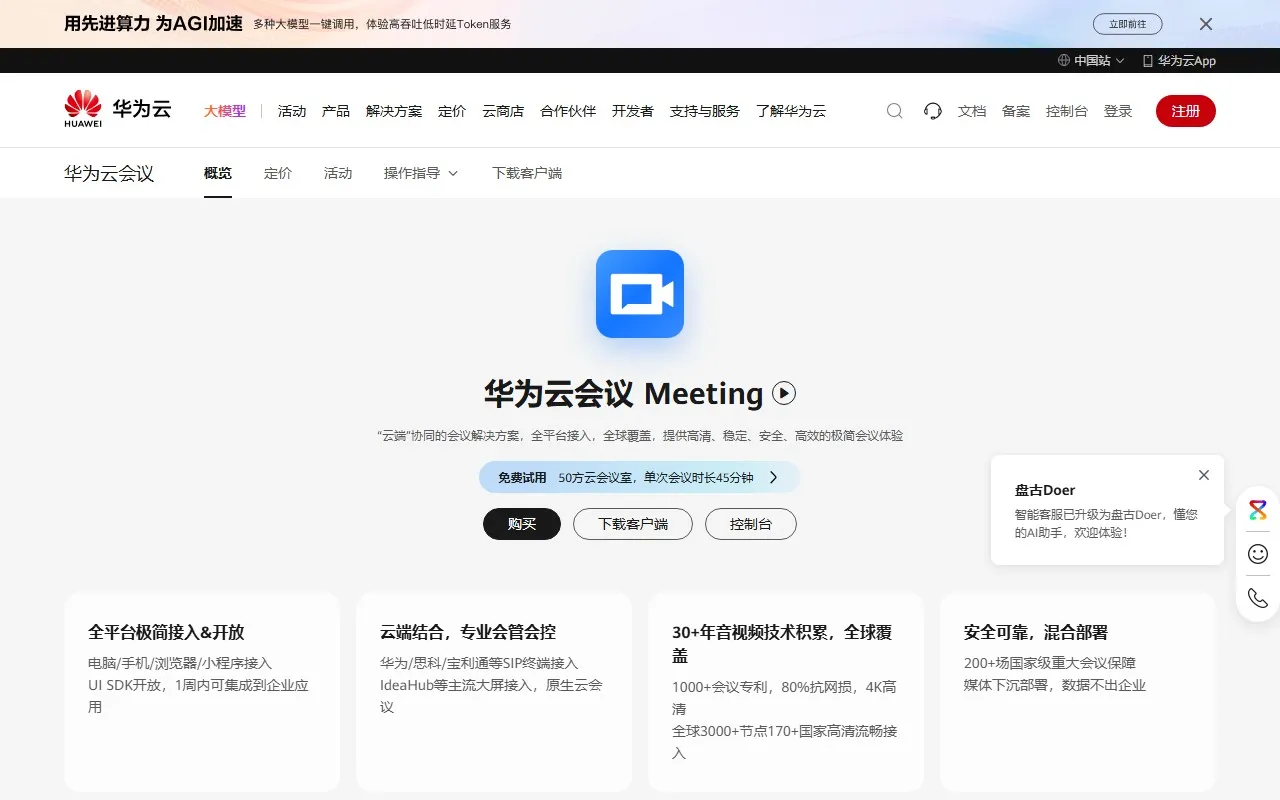
Task: Click the phone contact icon on the right
Action: click(x=1256, y=597)
